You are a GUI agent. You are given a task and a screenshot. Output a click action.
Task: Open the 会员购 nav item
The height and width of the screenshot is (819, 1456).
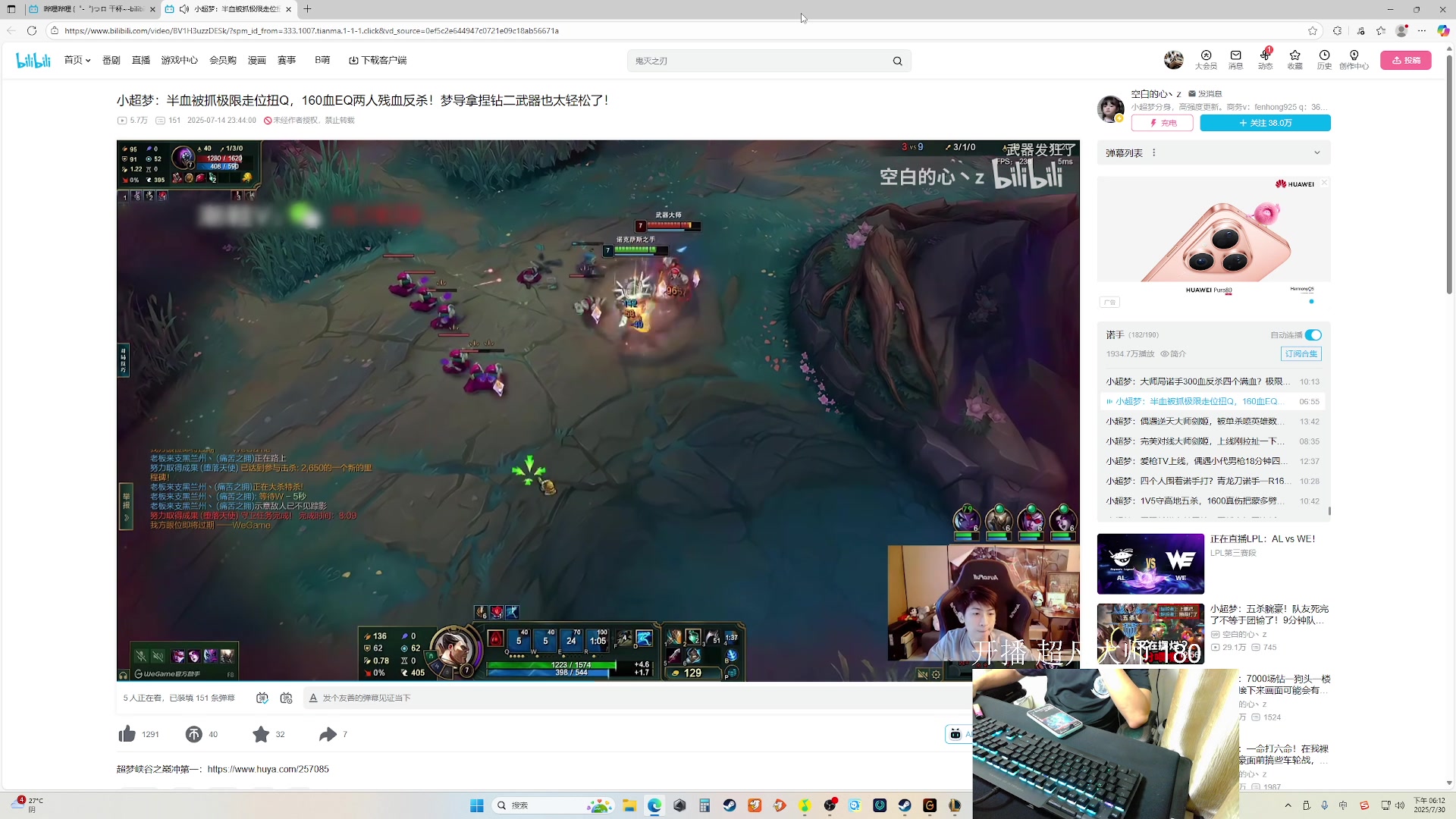point(223,60)
